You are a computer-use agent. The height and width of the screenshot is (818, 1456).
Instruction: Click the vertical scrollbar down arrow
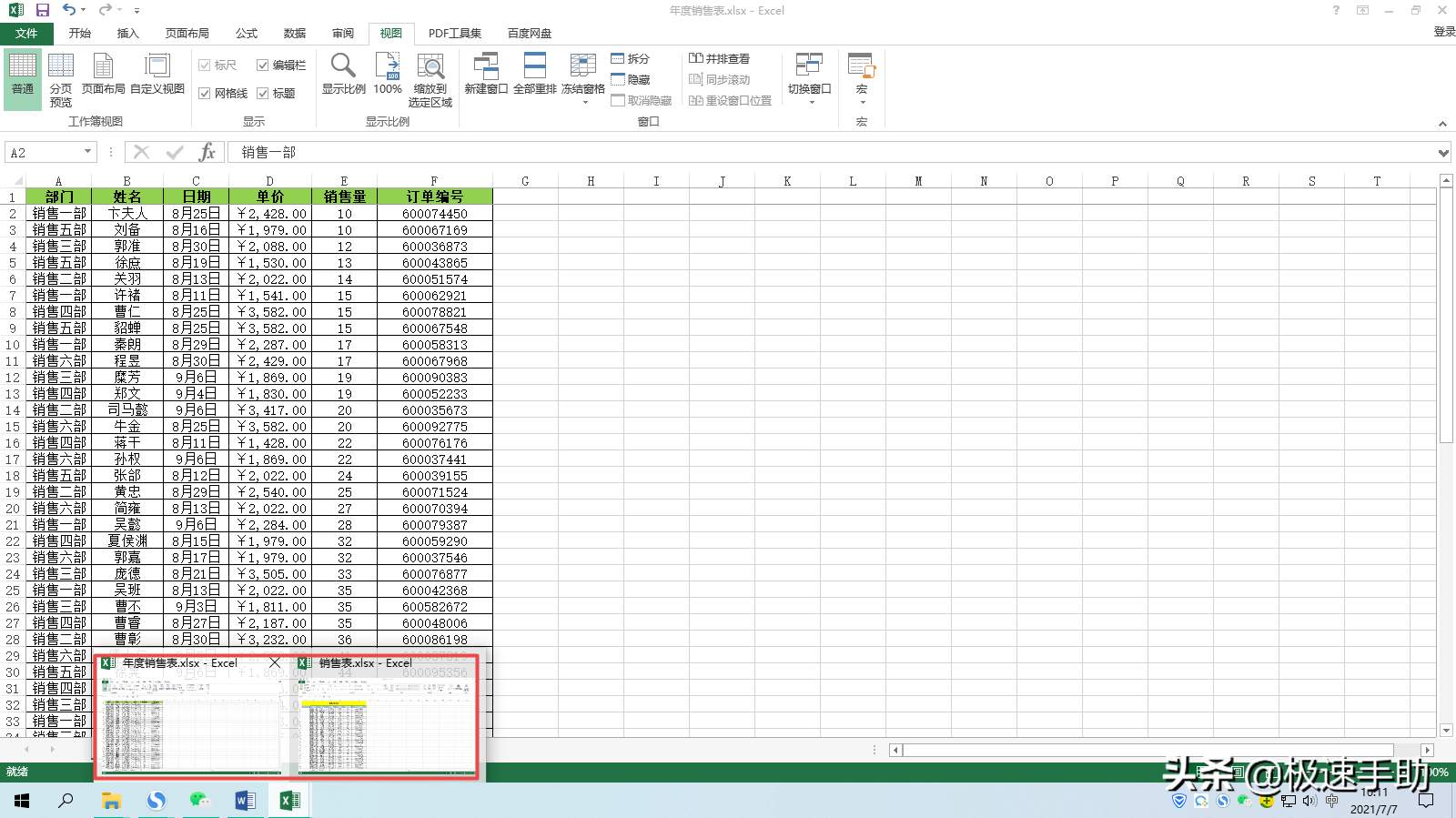(1446, 730)
